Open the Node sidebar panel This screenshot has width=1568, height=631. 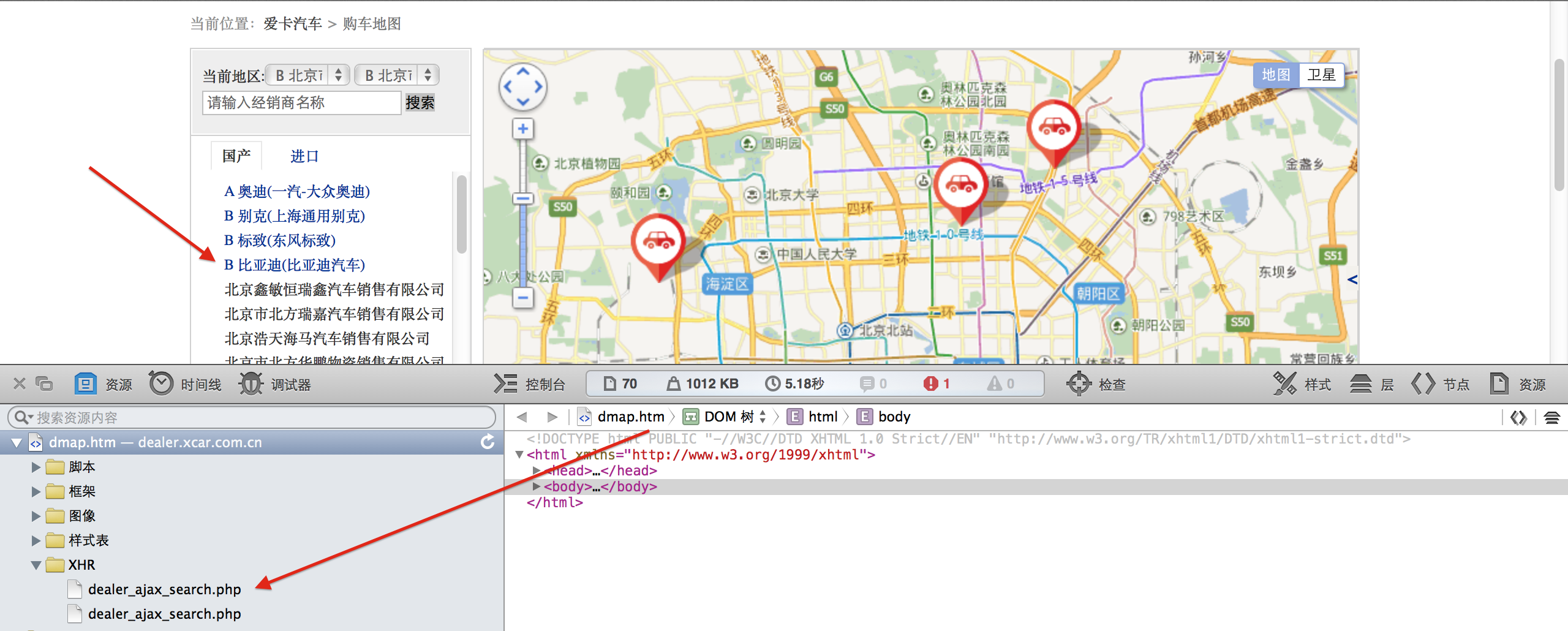tap(1440, 384)
